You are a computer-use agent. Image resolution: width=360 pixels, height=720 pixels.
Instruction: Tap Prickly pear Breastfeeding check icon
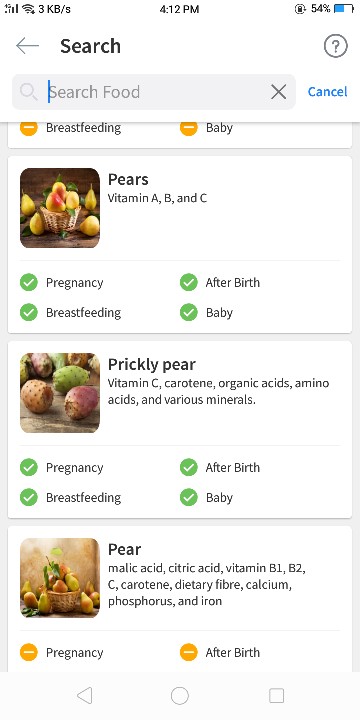coord(29,497)
